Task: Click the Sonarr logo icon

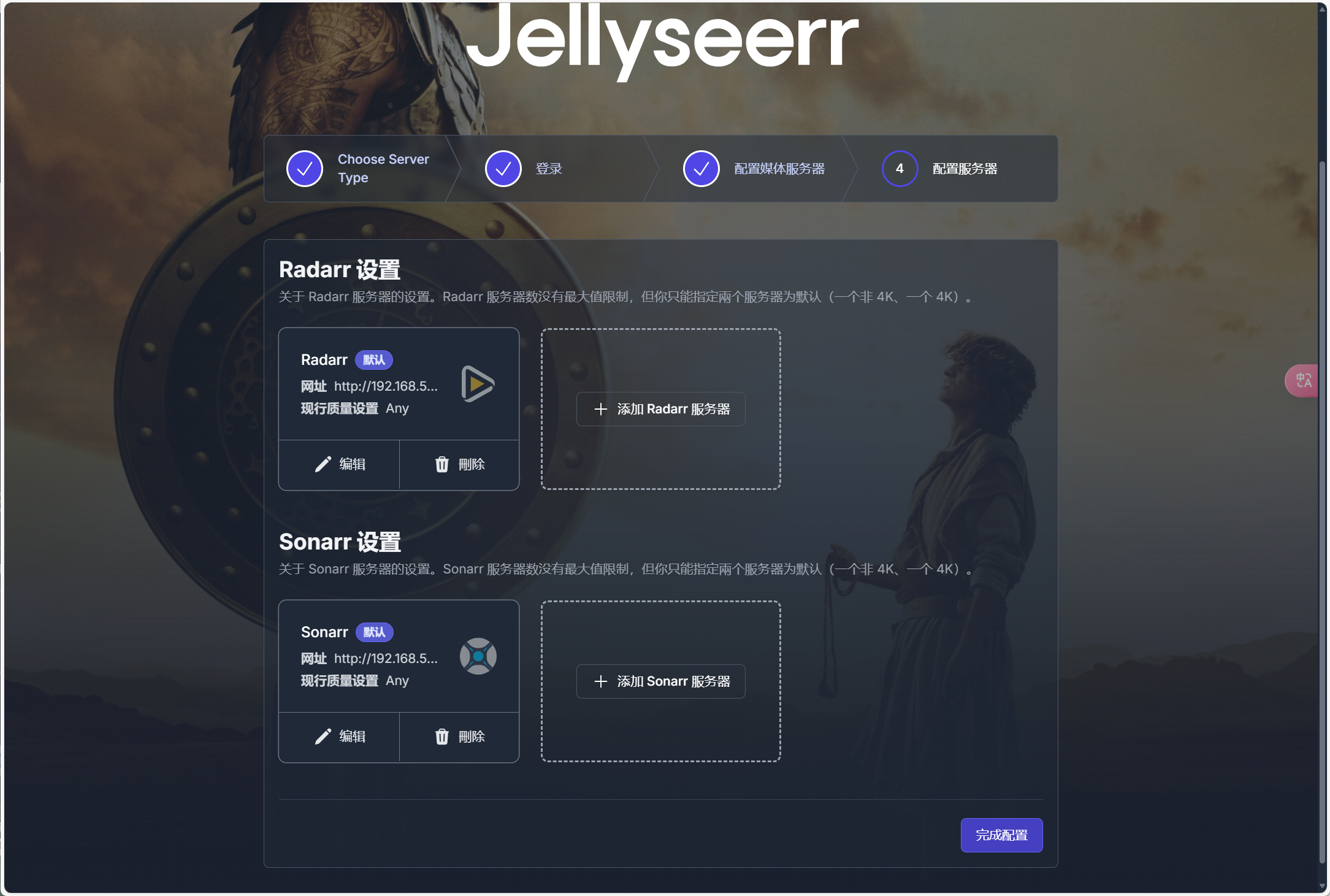Action: coord(478,656)
